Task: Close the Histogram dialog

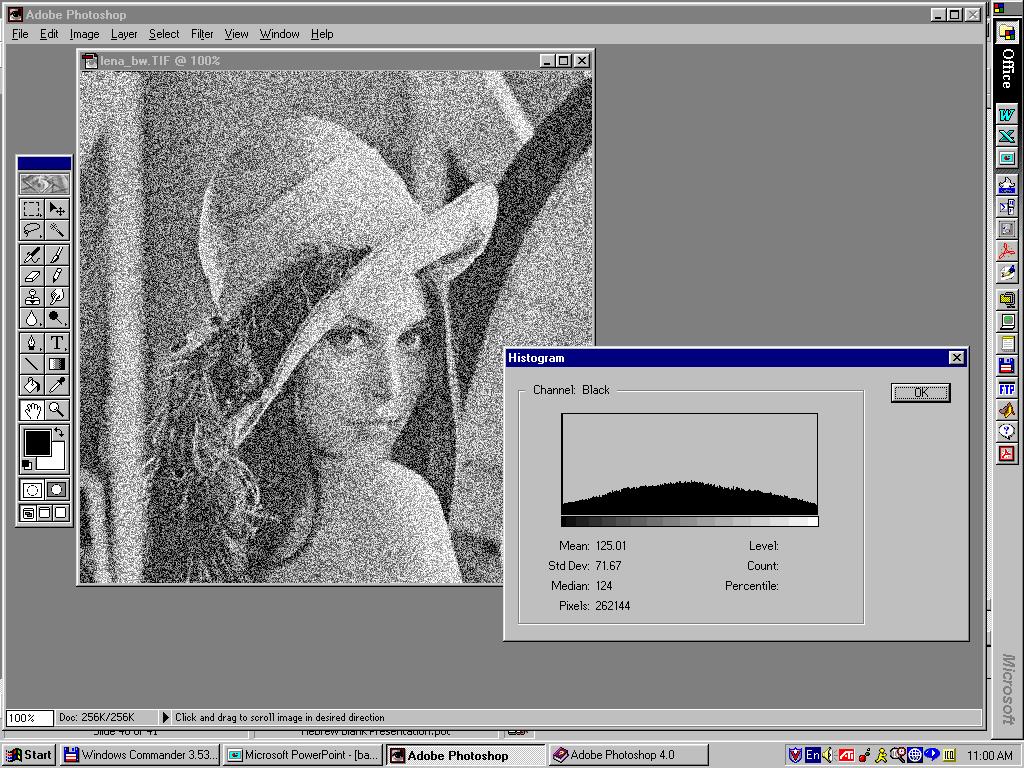Action: 956,357
